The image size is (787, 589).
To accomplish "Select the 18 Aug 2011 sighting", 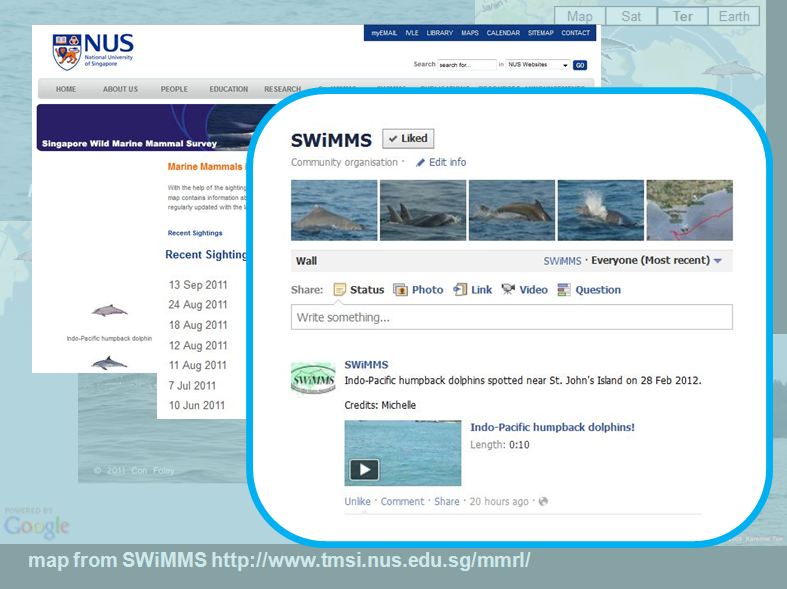I will coord(198,325).
